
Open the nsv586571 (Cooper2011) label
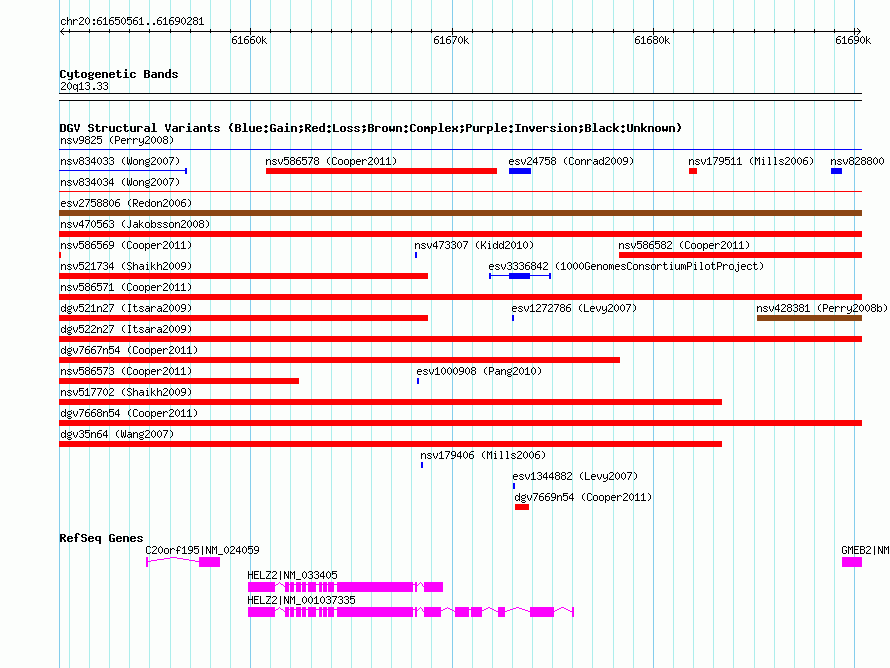(x=126, y=287)
